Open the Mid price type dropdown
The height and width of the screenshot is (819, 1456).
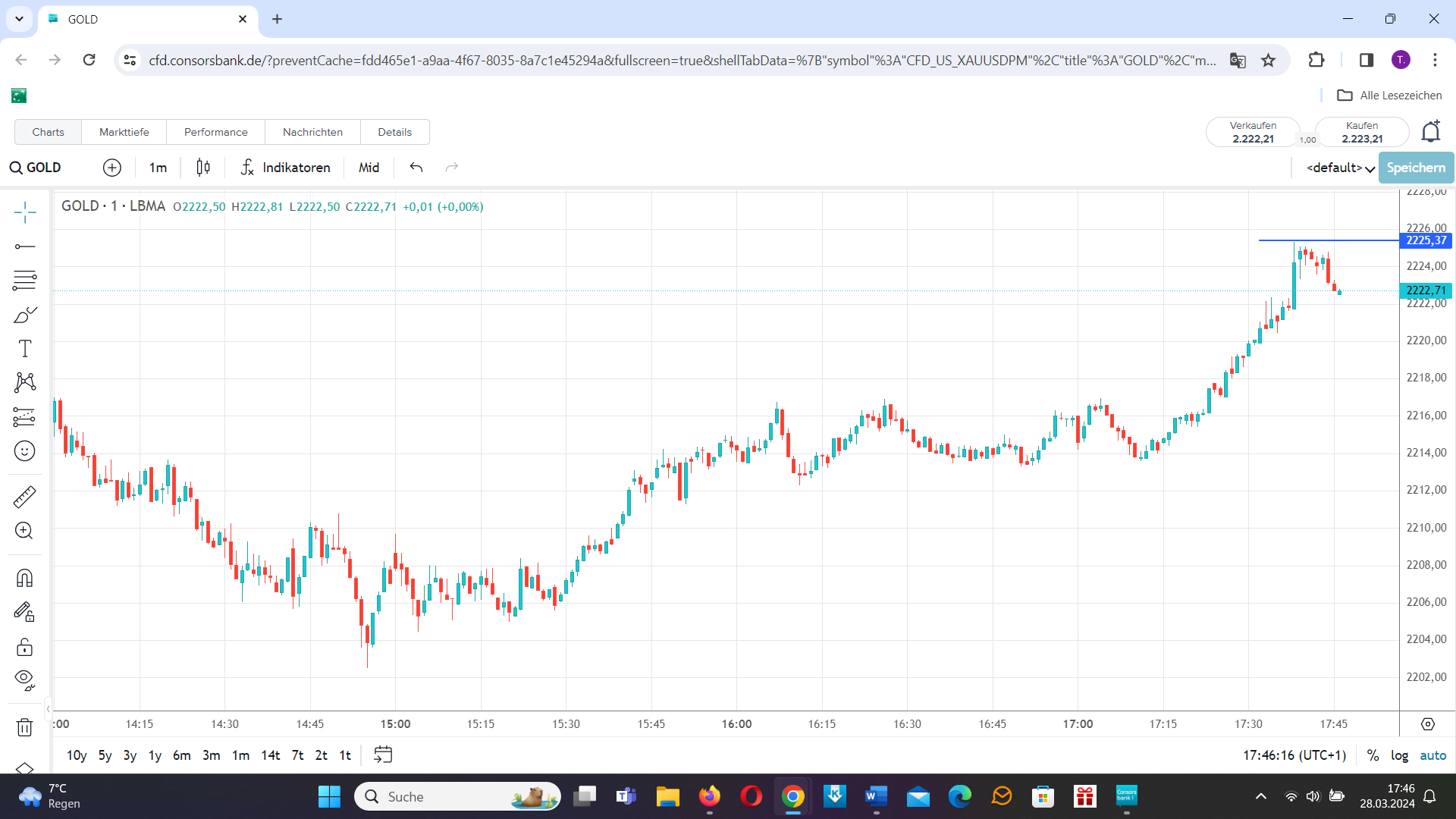pyautogui.click(x=369, y=168)
